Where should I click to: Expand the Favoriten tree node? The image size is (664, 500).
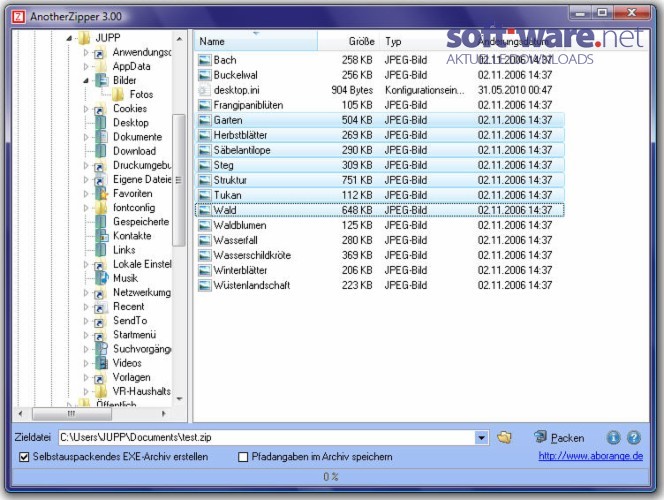pyautogui.click(x=86, y=193)
